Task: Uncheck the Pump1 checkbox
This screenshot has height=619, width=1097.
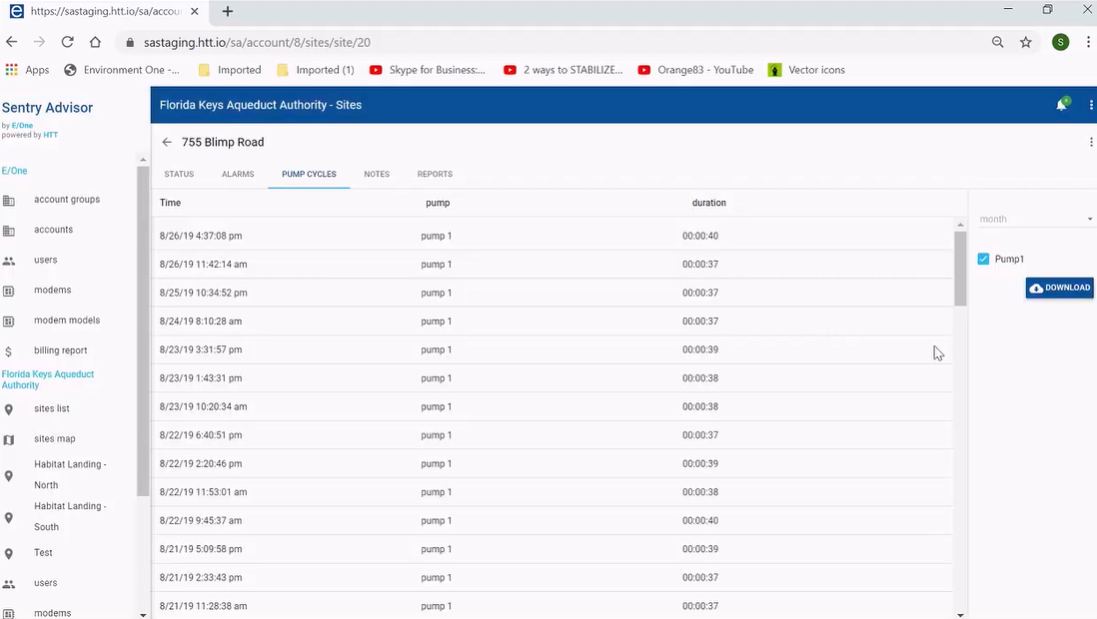Action: pos(983,259)
